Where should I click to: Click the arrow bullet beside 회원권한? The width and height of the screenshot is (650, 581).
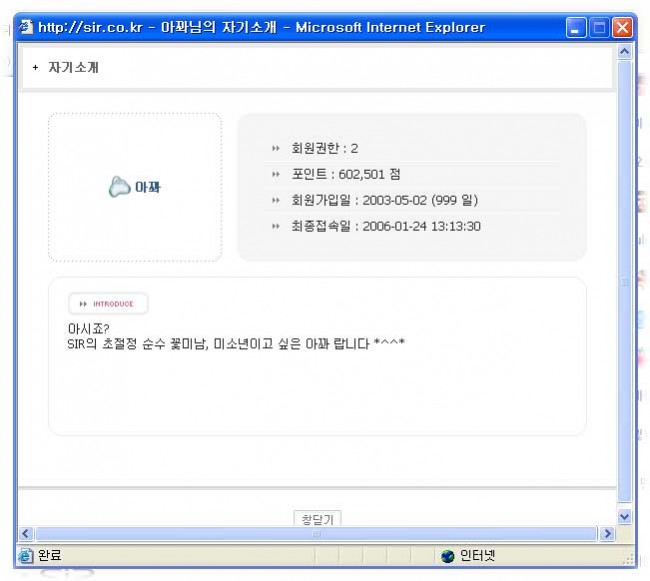pyautogui.click(x=276, y=148)
